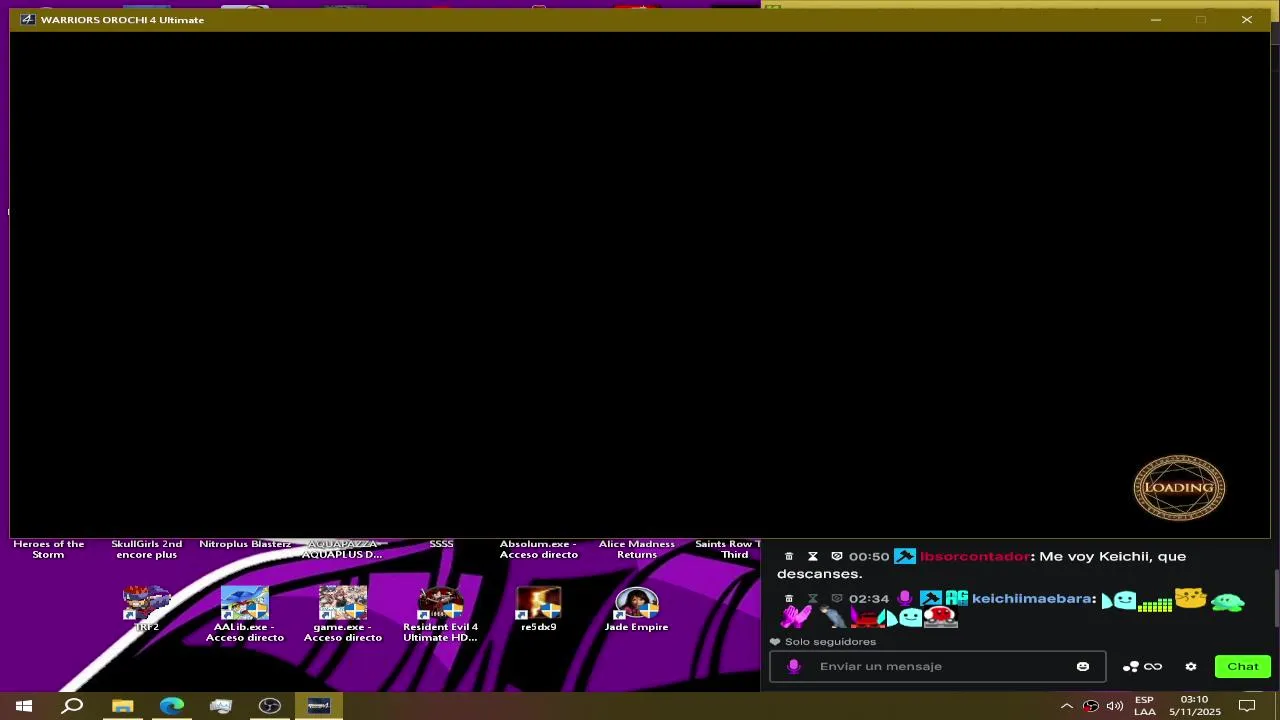Launch the Jade Empire desktop shortcut
Viewport: 1280px width, 720px height.
[x=637, y=608]
